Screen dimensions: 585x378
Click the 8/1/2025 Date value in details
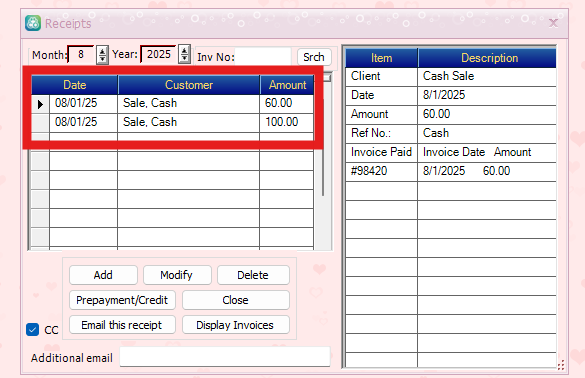[x=444, y=95]
